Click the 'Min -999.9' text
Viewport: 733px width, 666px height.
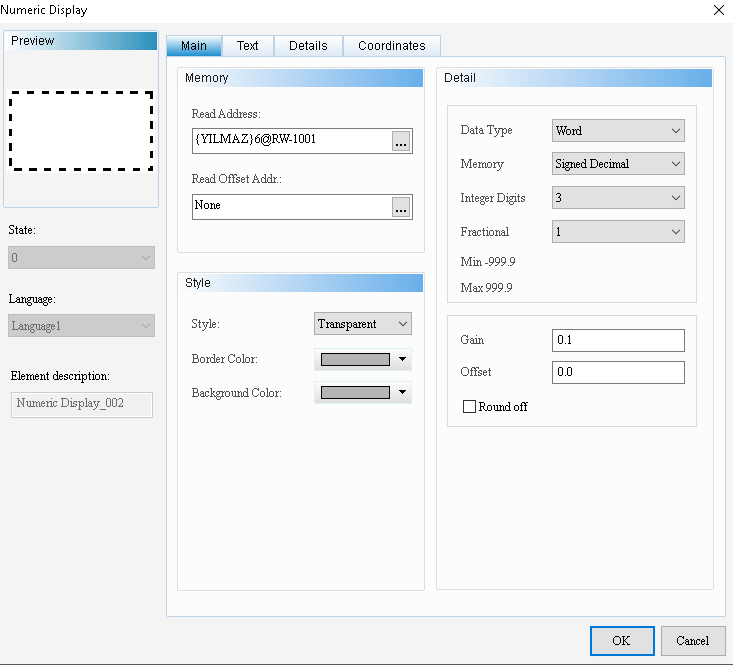[x=488, y=262]
